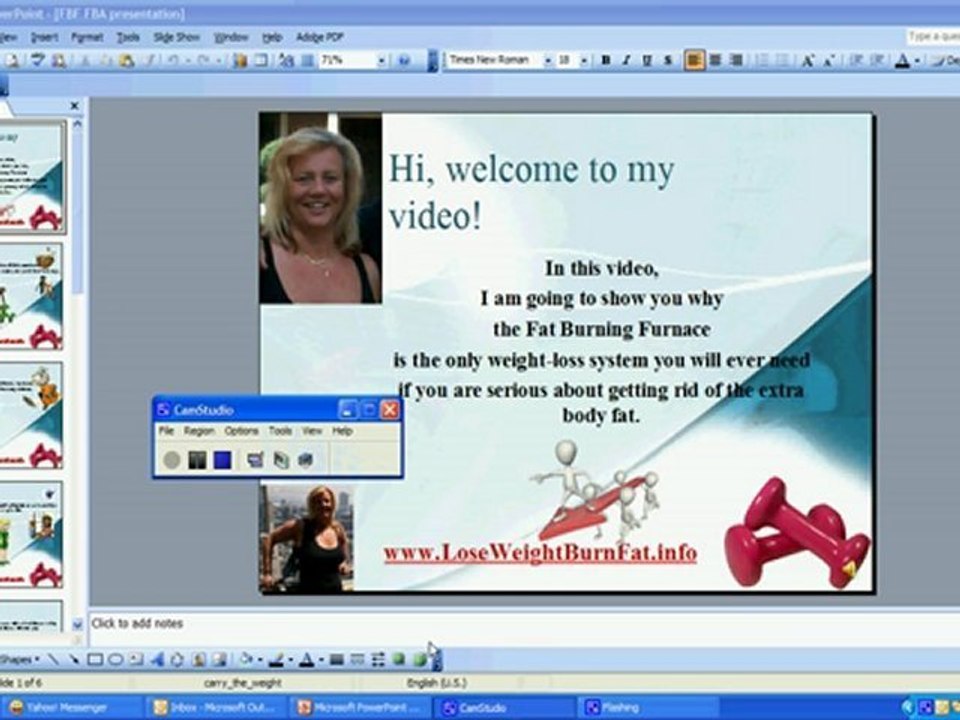The width and height of the screenshot is (960, 720).
Task: Toggle text shadow formatting
Action: 668,60
